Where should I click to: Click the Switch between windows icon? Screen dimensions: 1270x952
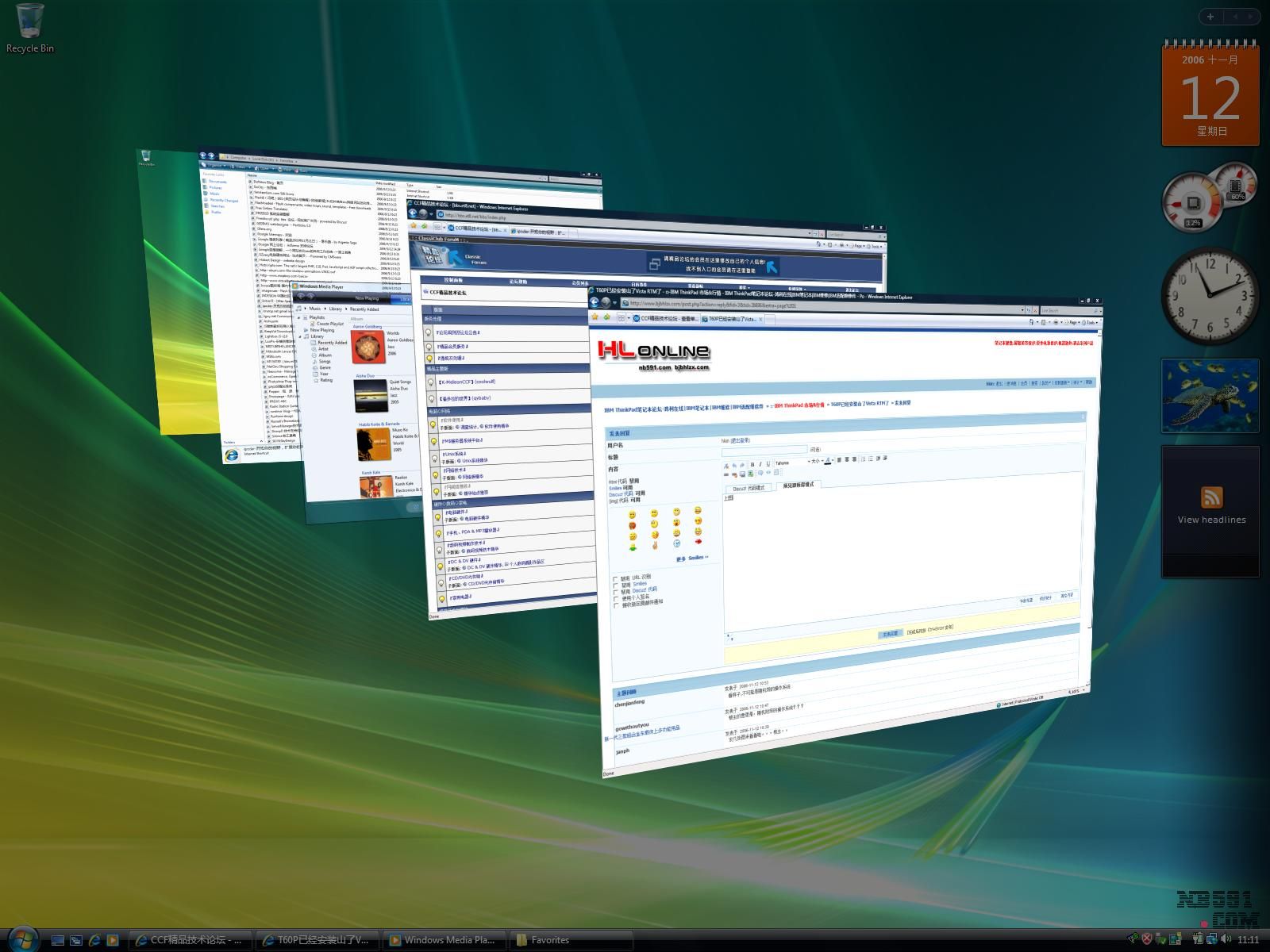[x=76, y=940]
